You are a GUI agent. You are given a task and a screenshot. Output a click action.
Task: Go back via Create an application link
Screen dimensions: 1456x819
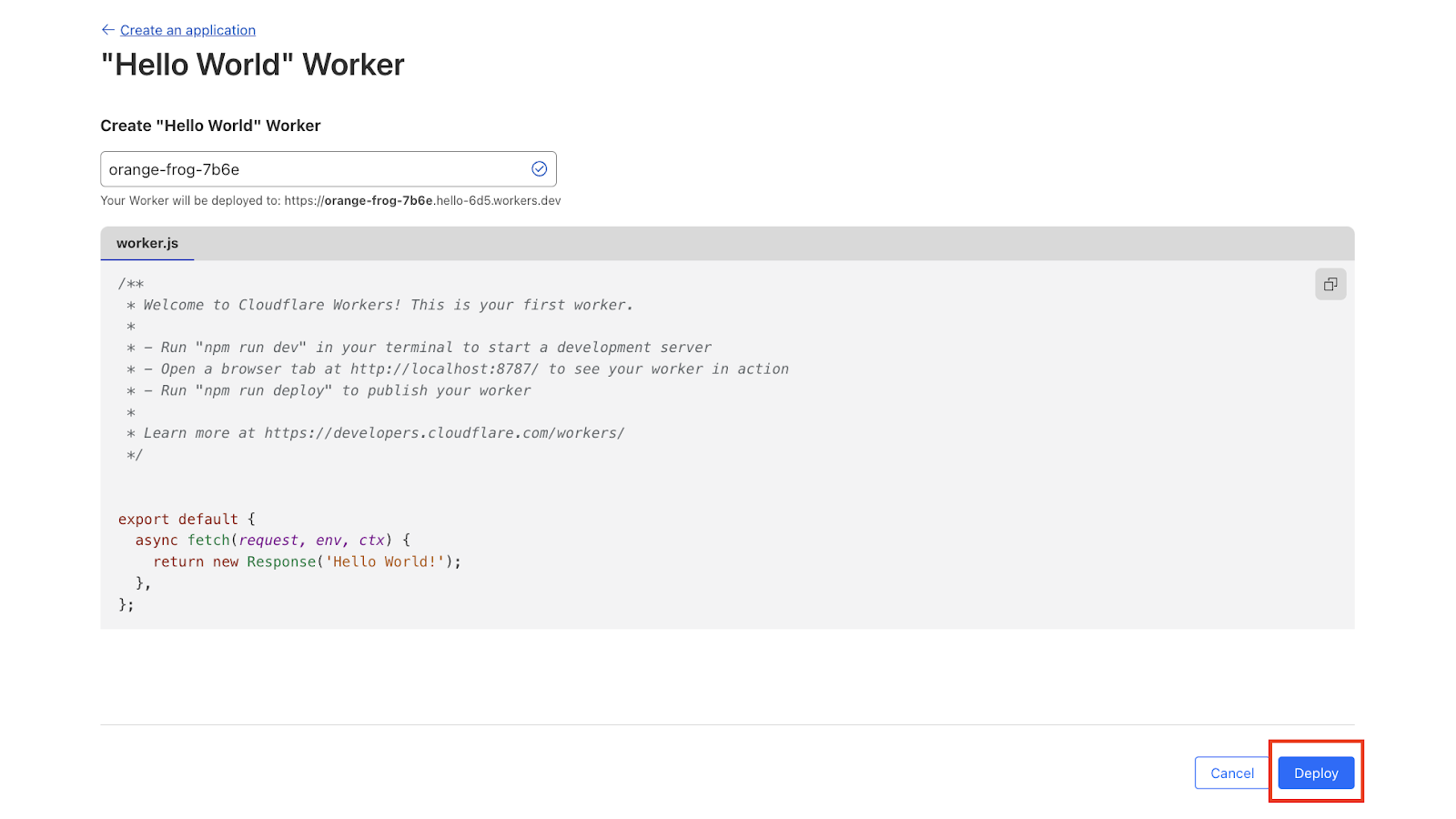click(x=187, y=30)
